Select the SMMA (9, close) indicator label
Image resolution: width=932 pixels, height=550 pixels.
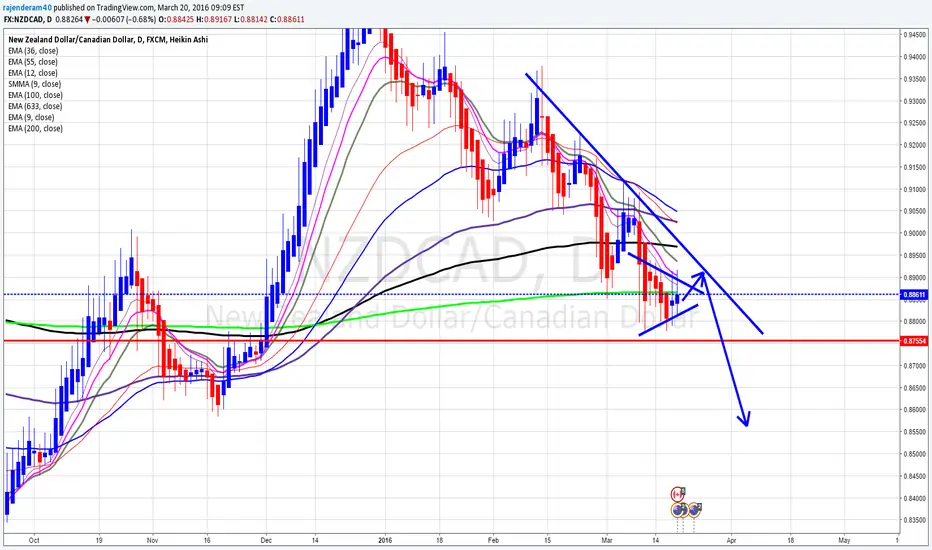(35, 84)
